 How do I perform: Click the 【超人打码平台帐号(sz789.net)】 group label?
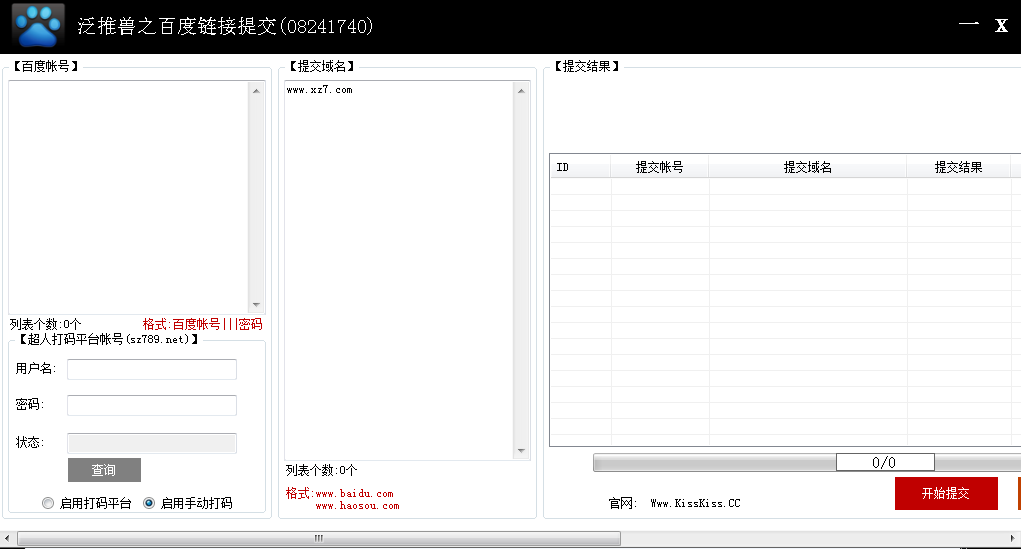[x=108, y=339]
